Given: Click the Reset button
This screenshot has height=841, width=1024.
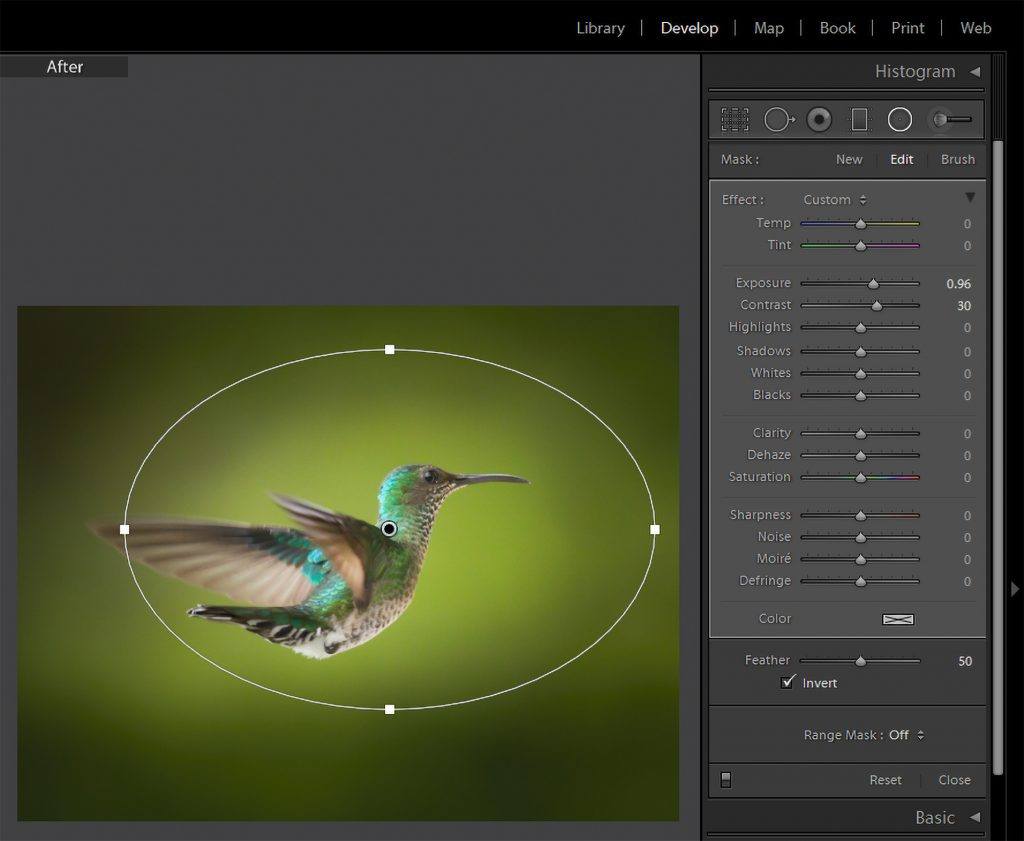Looking at the screenshot, I should (x=885, y=780).
